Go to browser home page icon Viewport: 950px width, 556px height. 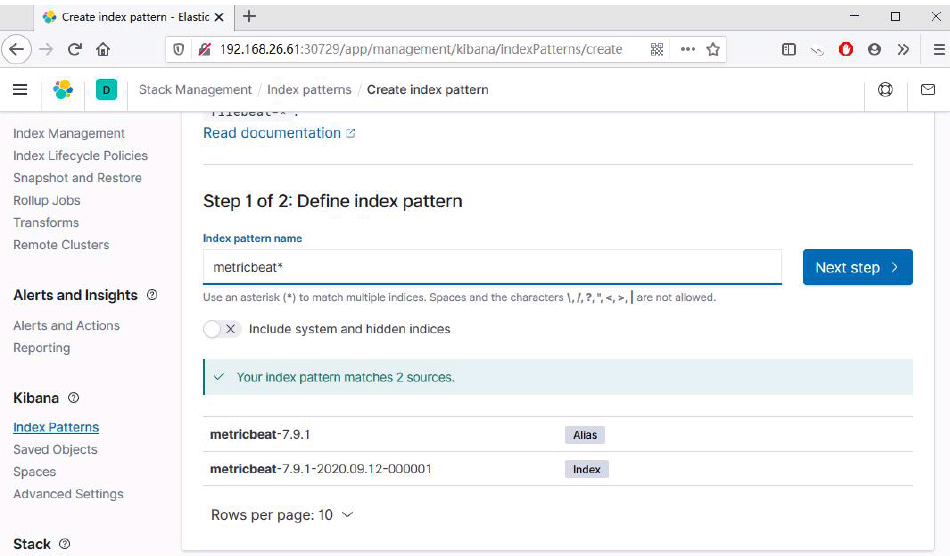[103, 49]
